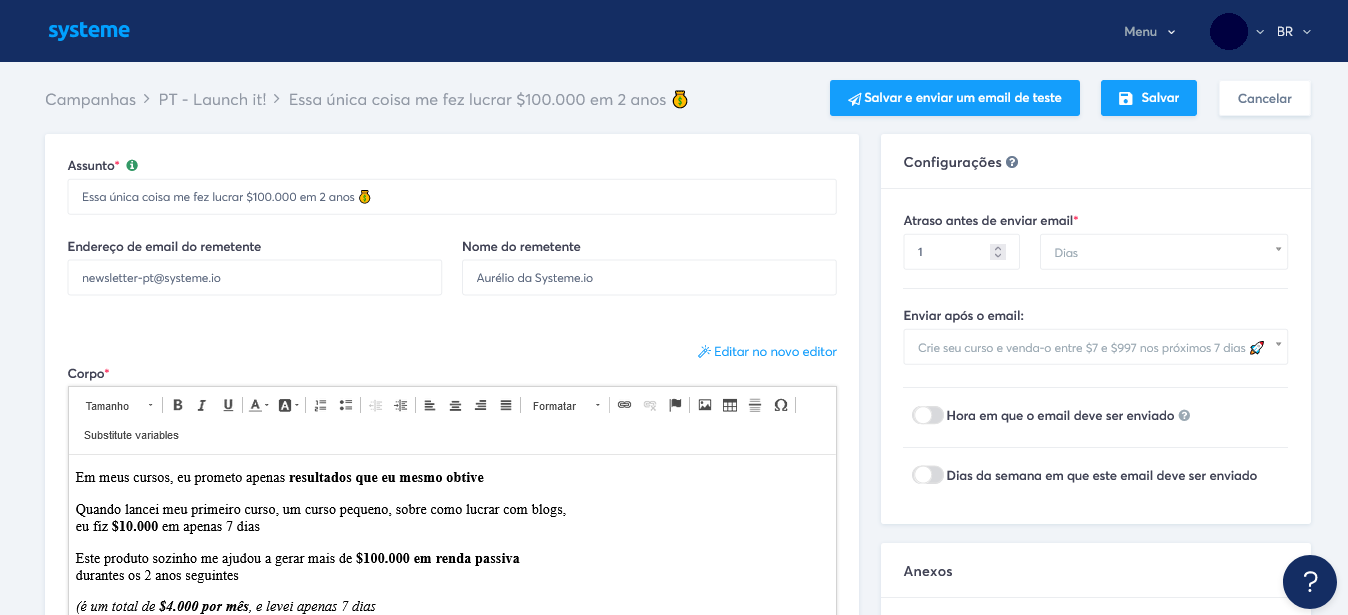1348x615 pixels.
Task: Apply italic formatting in the editor toolbar
Action: click(201, 405)
